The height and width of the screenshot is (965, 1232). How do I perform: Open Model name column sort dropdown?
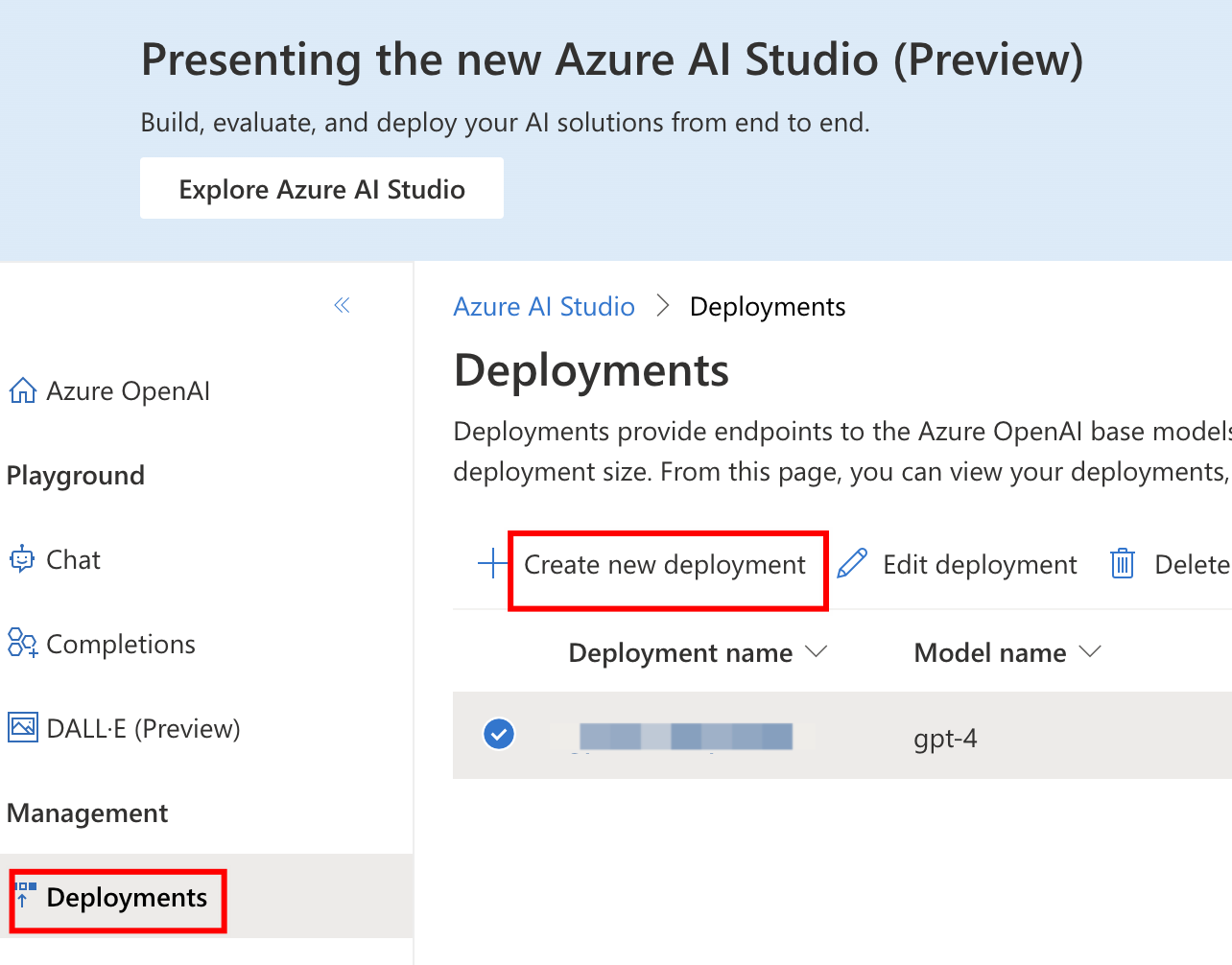coord(1090,652)
